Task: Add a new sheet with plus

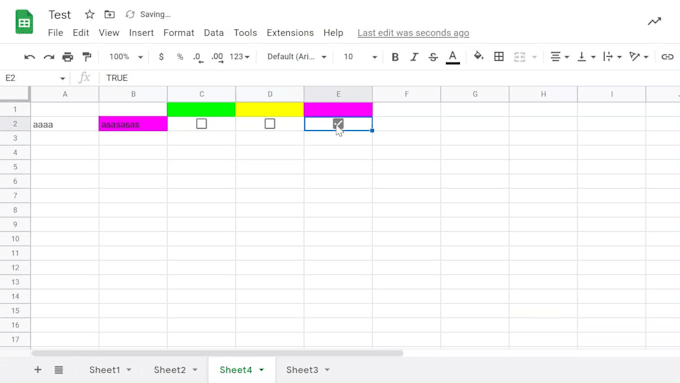Action: click(x=38, y=370)
